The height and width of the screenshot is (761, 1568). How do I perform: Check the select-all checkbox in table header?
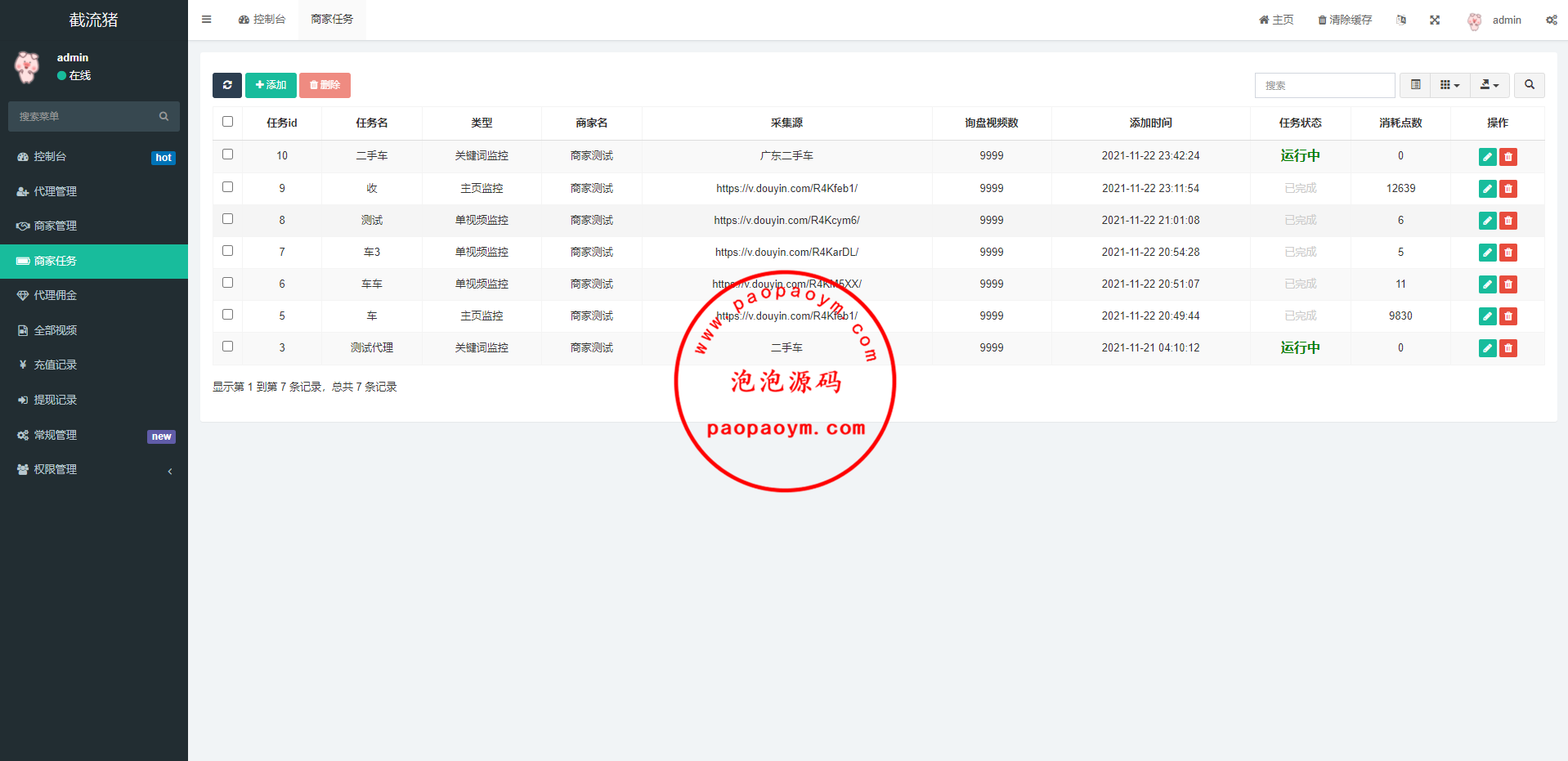tap(228, 122)
